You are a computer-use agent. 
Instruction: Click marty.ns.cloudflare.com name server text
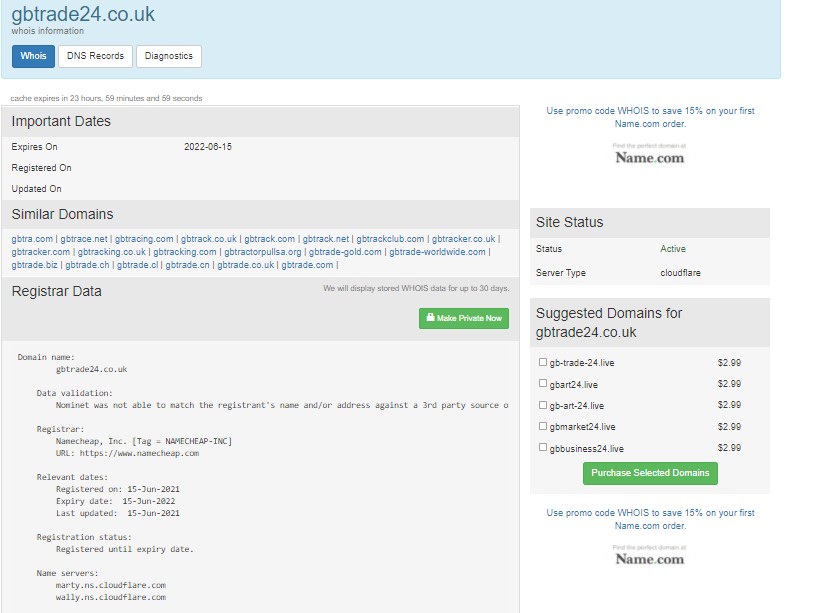click(x=110, y=585)
